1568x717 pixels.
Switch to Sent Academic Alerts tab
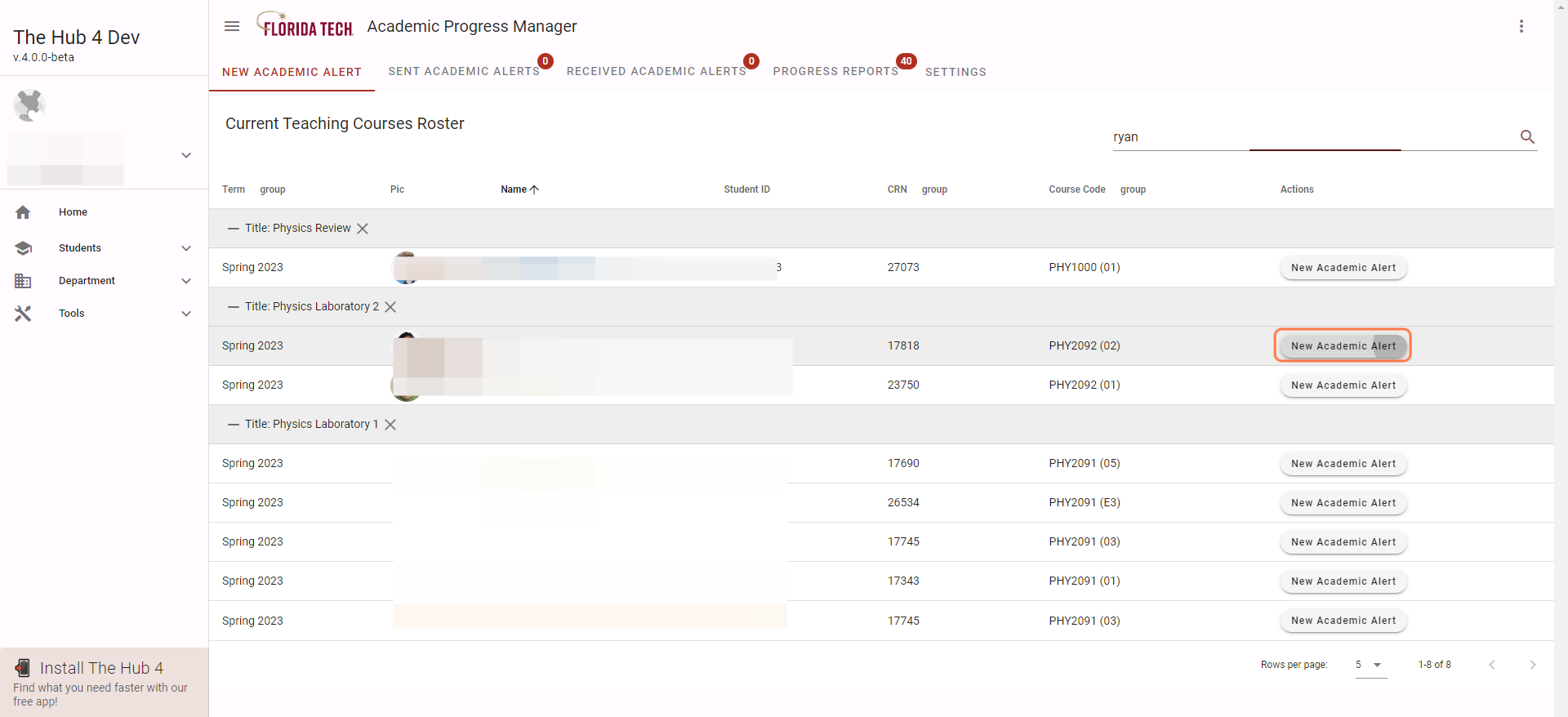coord(464,72)
